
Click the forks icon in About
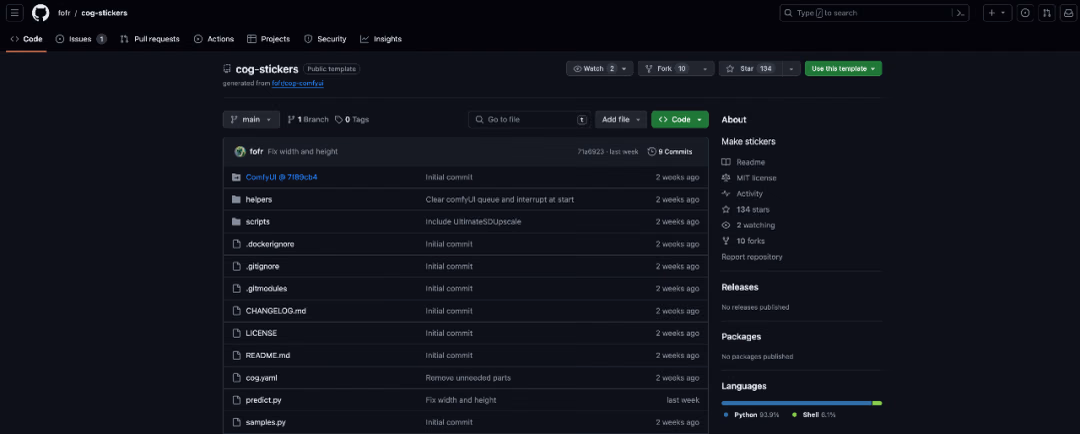point(726,241)
